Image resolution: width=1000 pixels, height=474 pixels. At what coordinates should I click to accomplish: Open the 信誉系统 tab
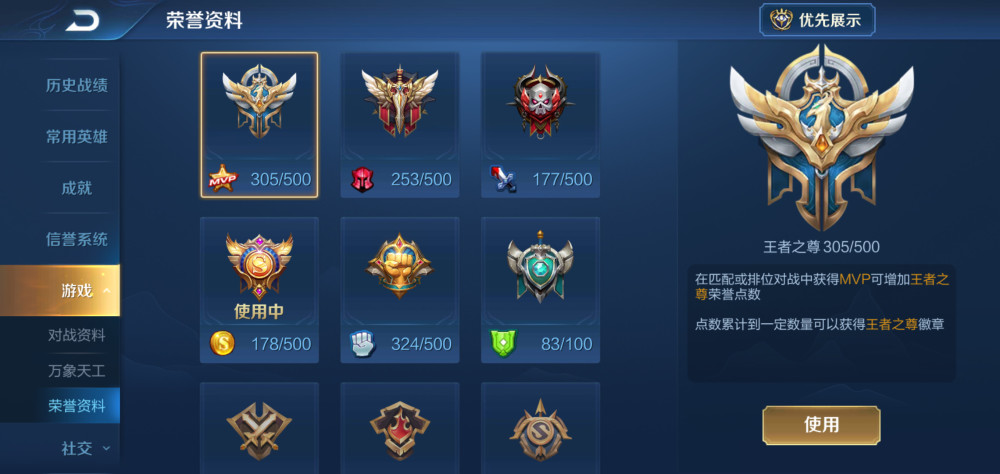click(77, 240)
